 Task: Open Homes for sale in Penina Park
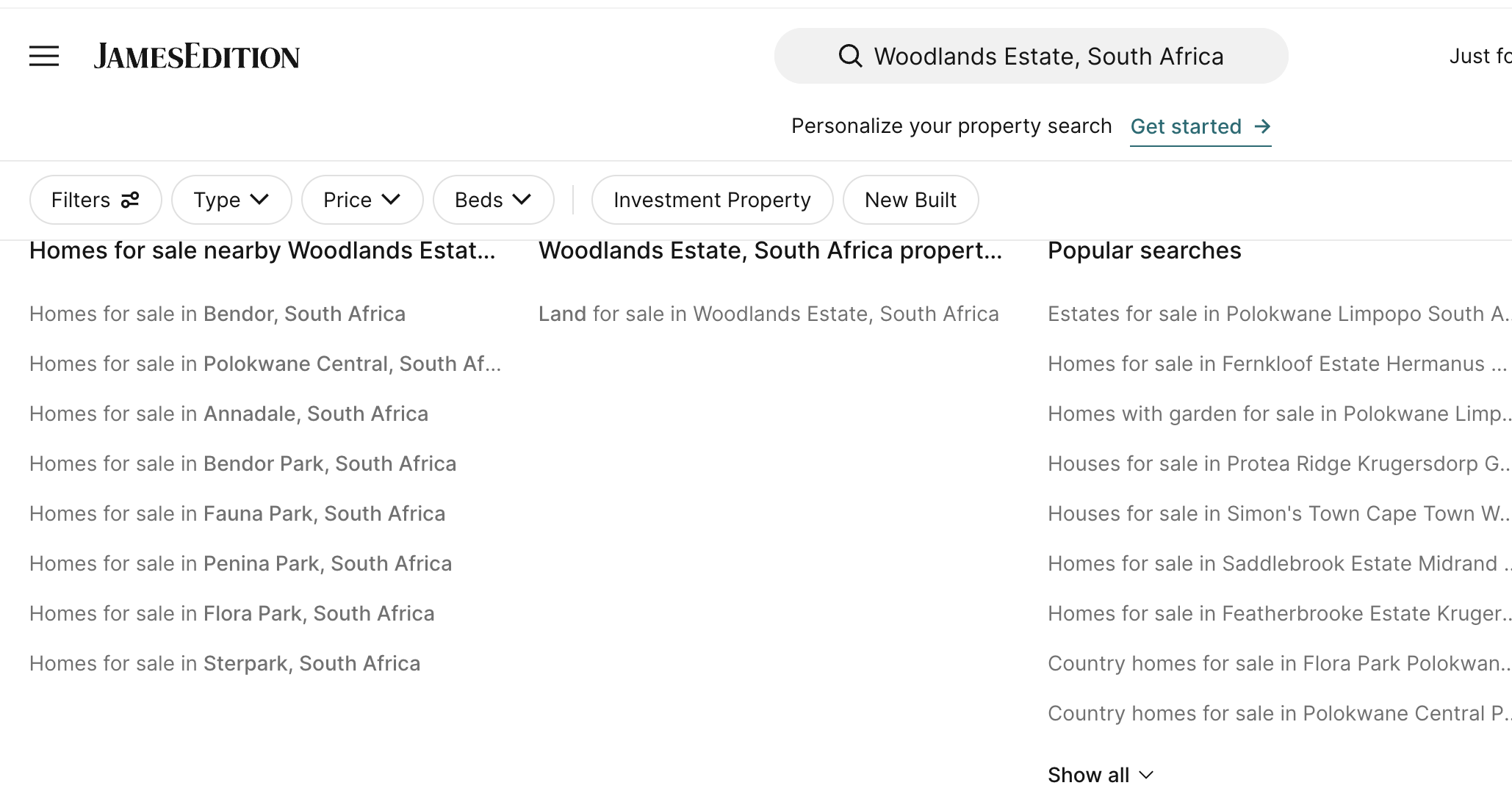240,563
